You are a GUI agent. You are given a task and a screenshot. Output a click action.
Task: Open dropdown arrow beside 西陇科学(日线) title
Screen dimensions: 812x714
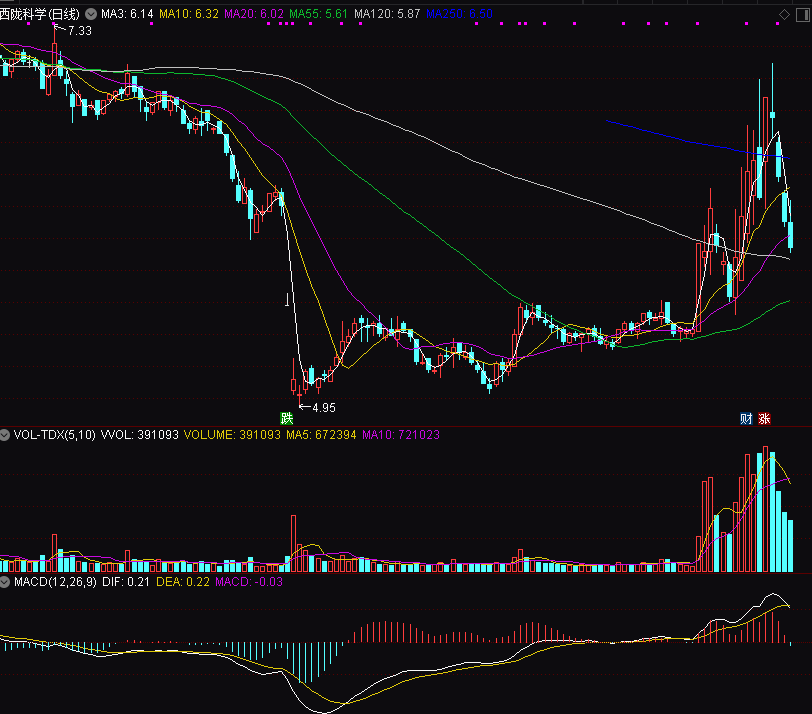pos(92,14)
